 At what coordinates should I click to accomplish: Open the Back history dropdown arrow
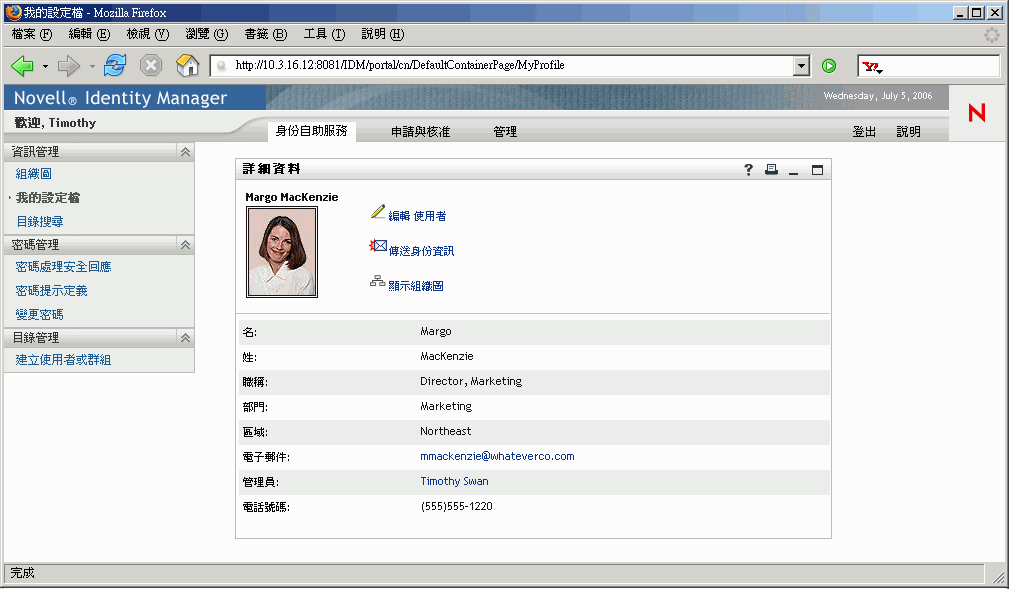pos(45,66)
